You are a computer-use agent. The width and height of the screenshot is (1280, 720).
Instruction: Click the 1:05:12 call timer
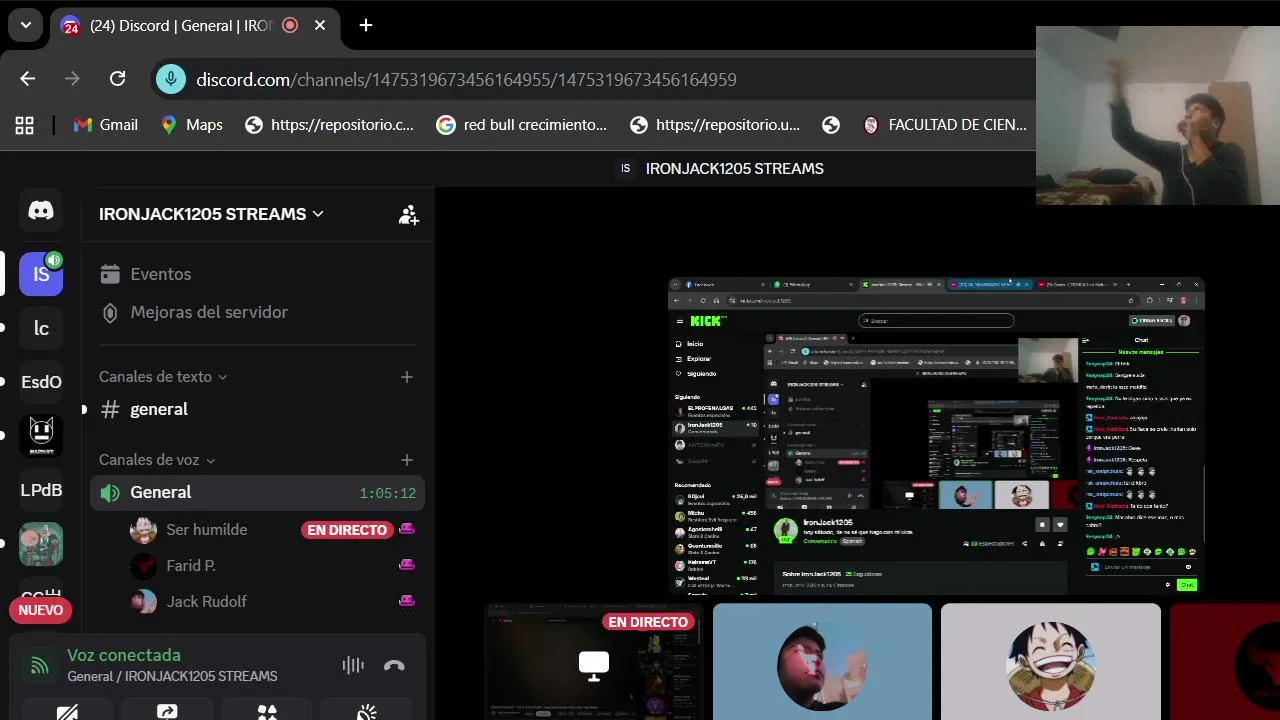pos(388,493)
